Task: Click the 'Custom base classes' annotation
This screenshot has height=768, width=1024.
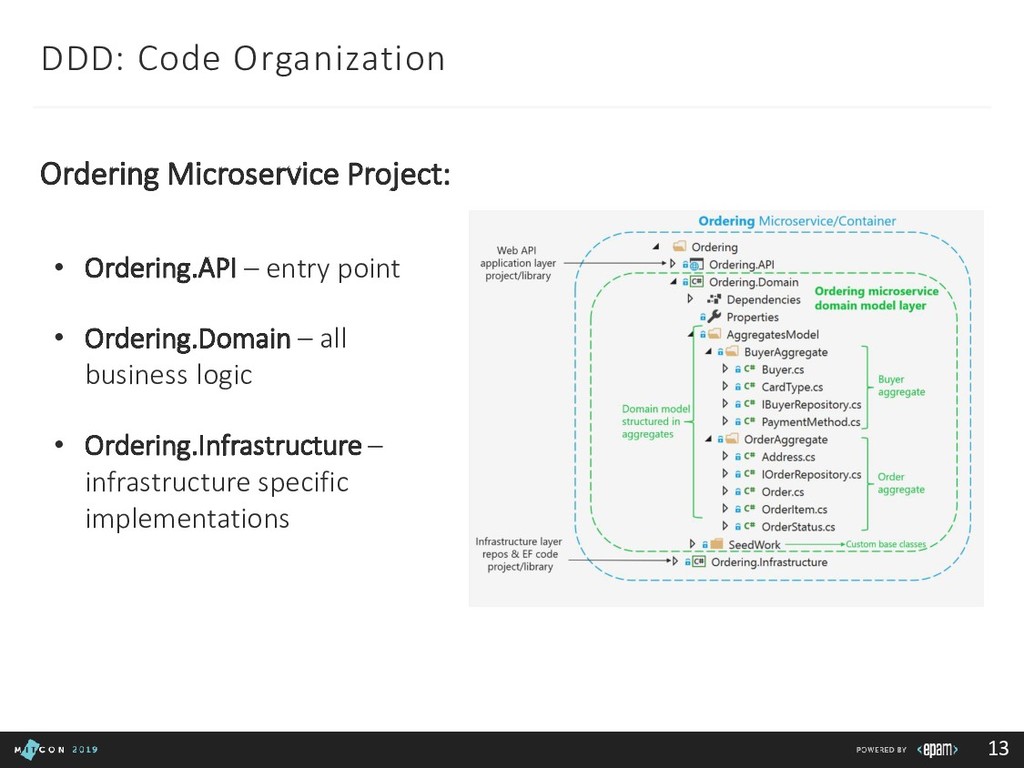Action: pos(886,544)
